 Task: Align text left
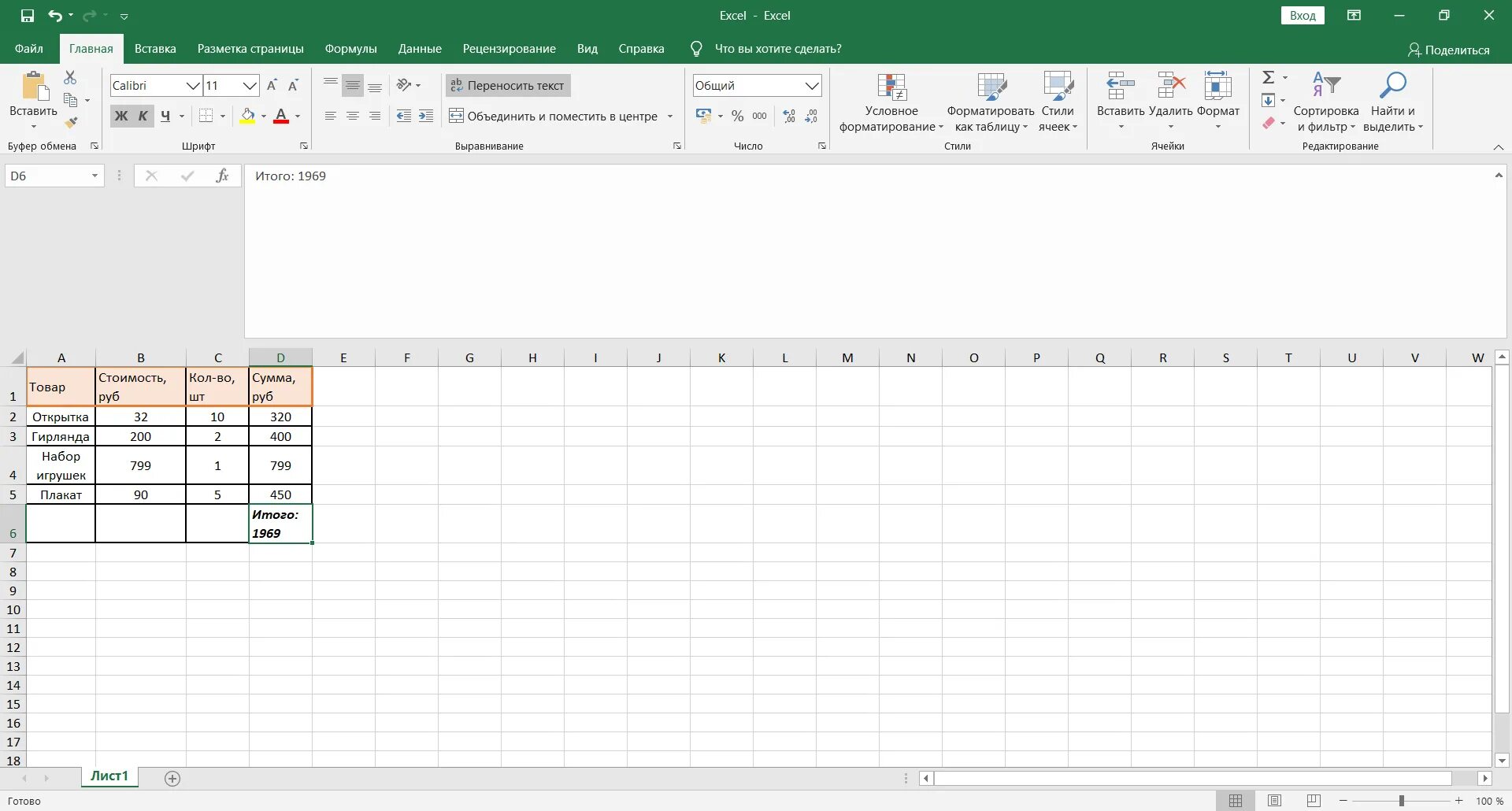tap(331, 116)
